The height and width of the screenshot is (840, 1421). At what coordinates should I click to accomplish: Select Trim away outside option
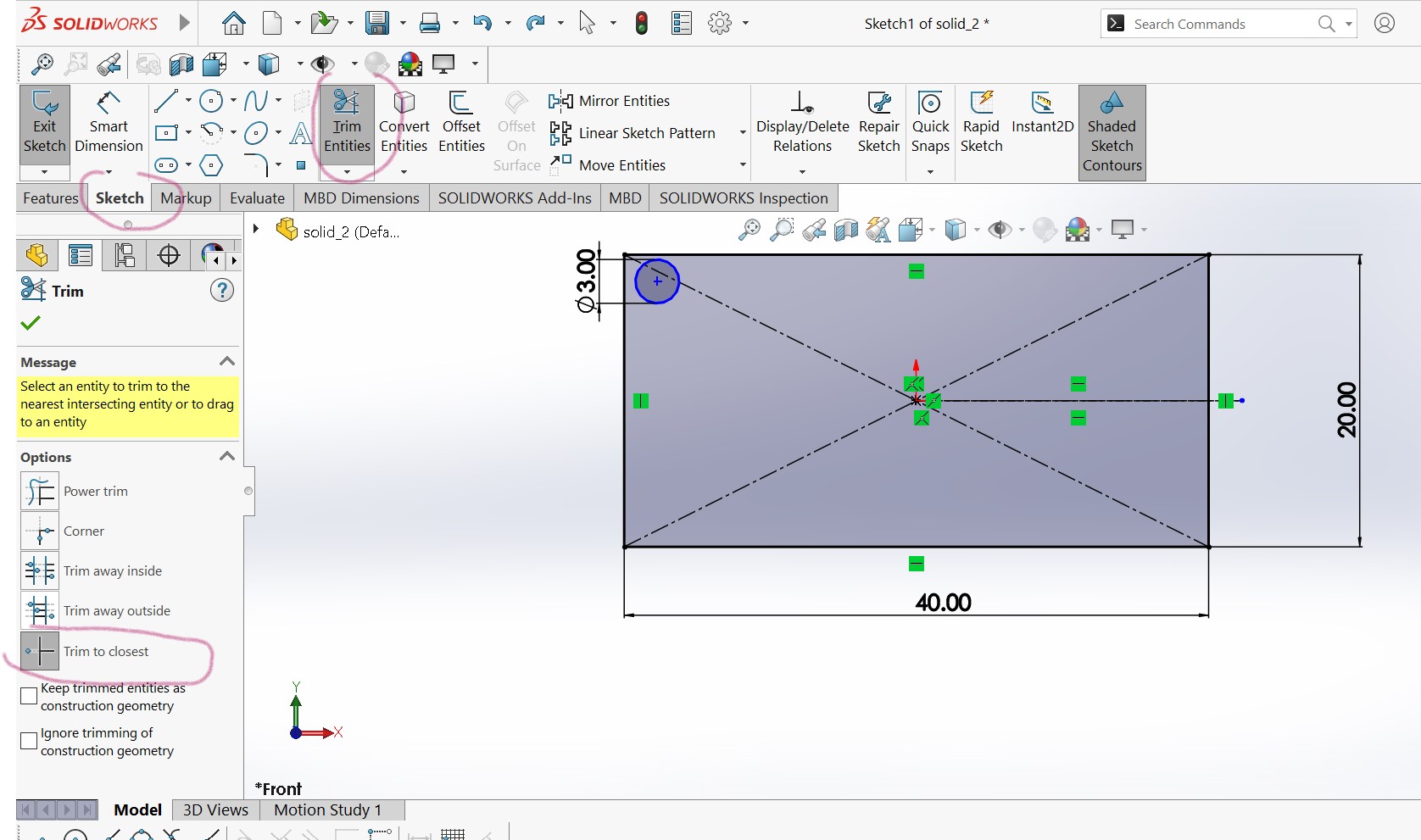click(x=40, y=610)
